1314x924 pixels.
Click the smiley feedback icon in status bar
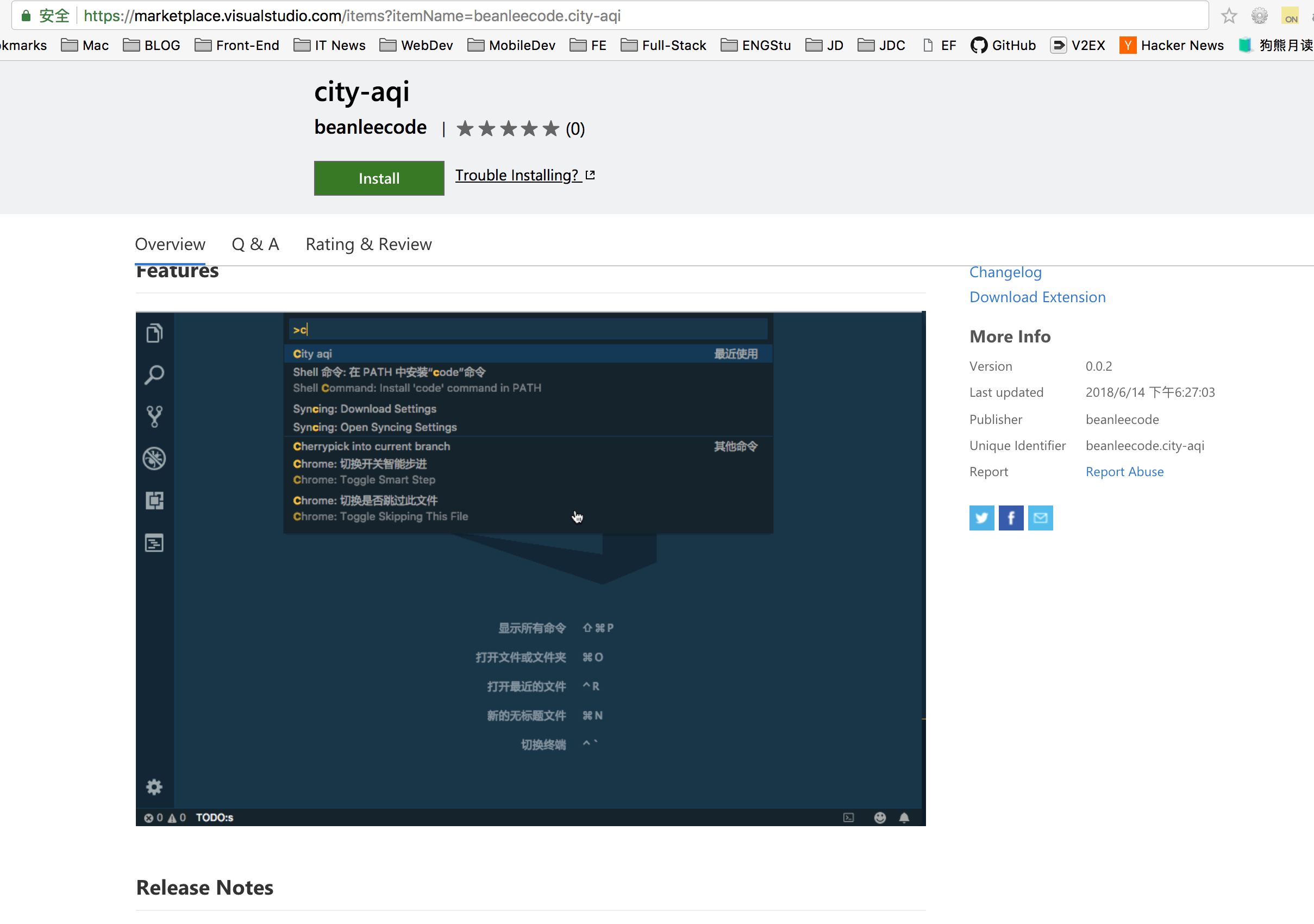[x=880, y=817]
